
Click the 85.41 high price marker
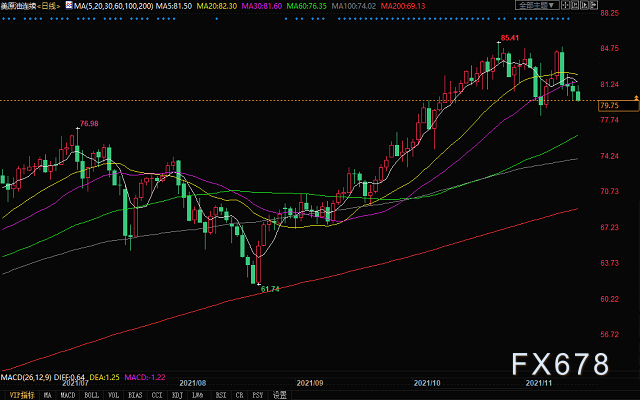pos(510,38)
